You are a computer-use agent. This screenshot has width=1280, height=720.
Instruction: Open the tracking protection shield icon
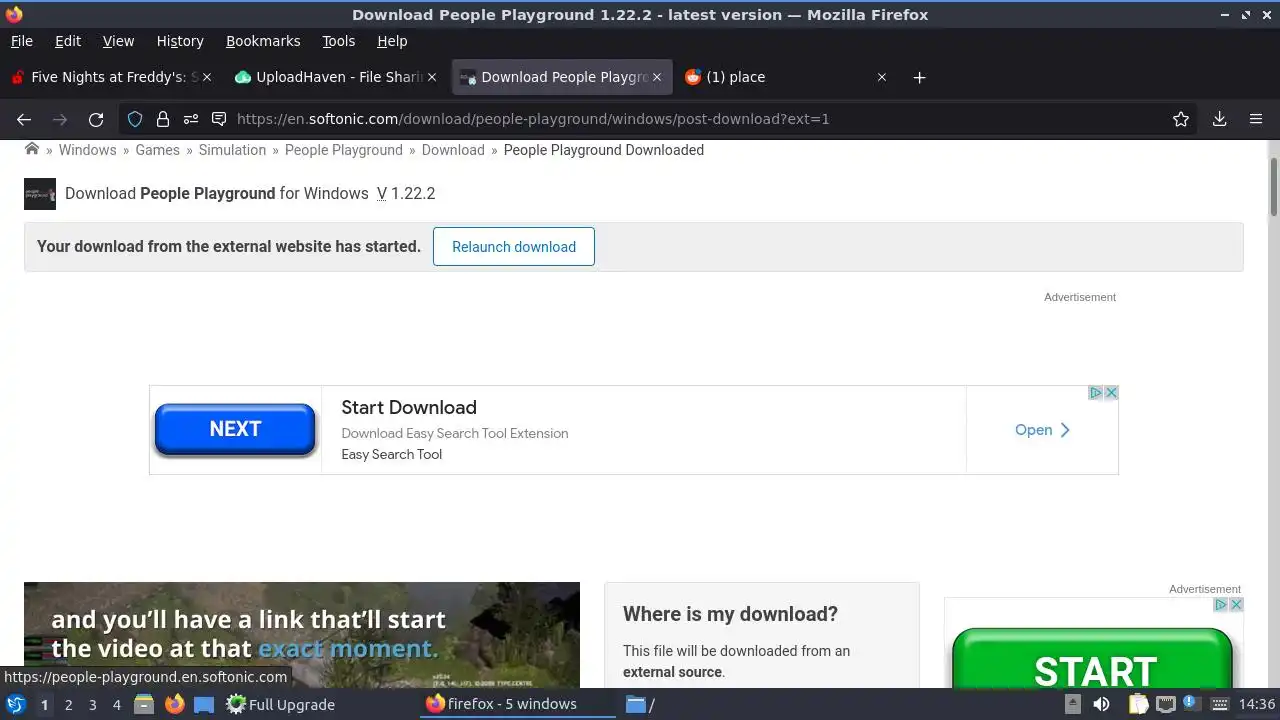135,119
